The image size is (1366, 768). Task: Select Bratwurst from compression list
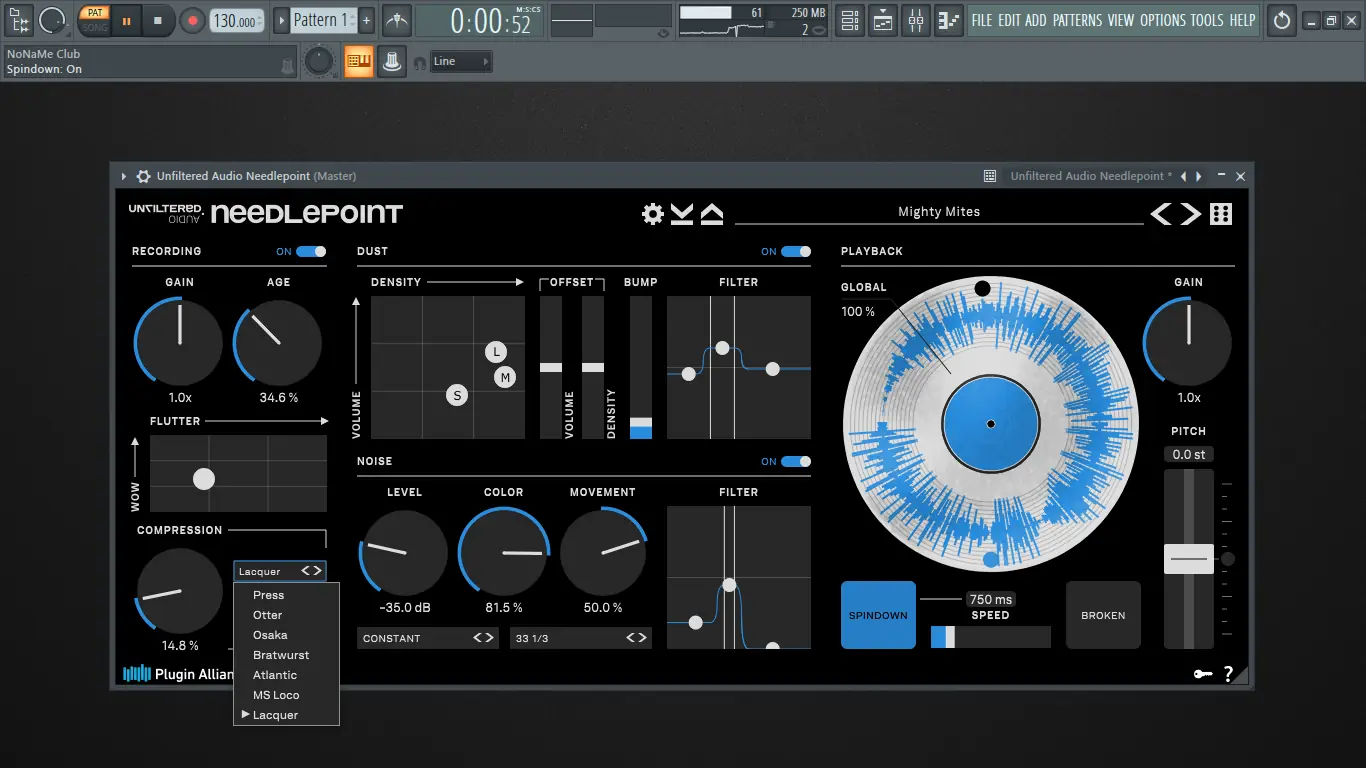281,655
